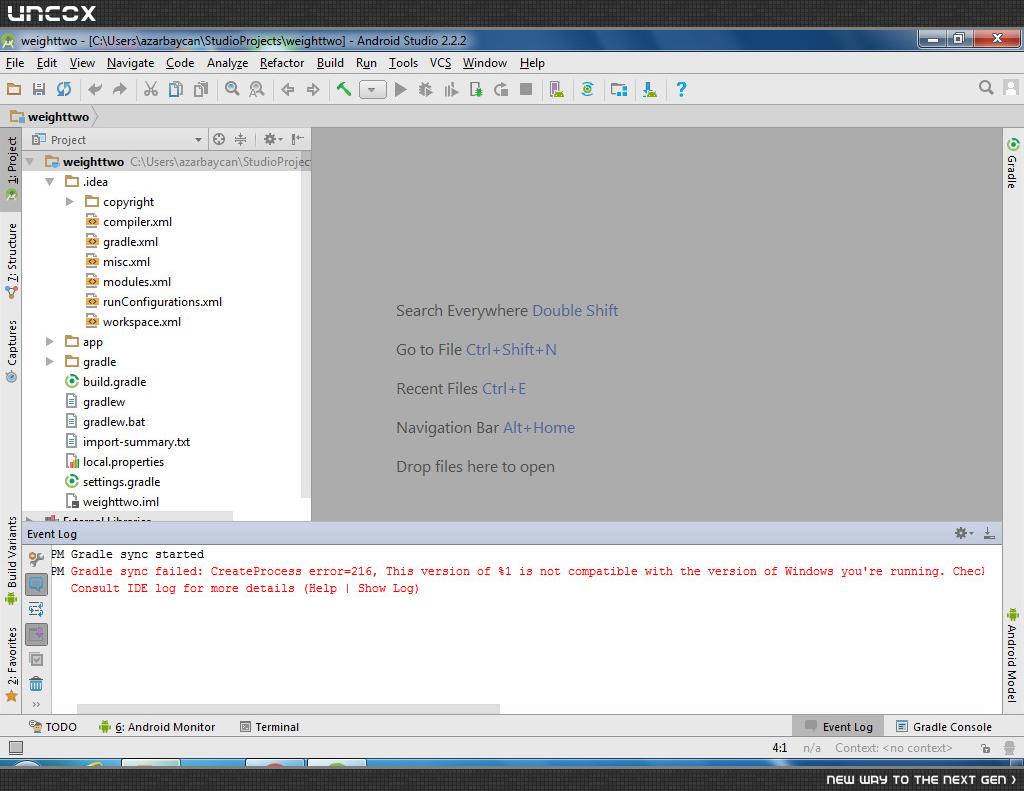
Task: Open 6: Android Monitor tool window
Action: (x=157, y=727)
